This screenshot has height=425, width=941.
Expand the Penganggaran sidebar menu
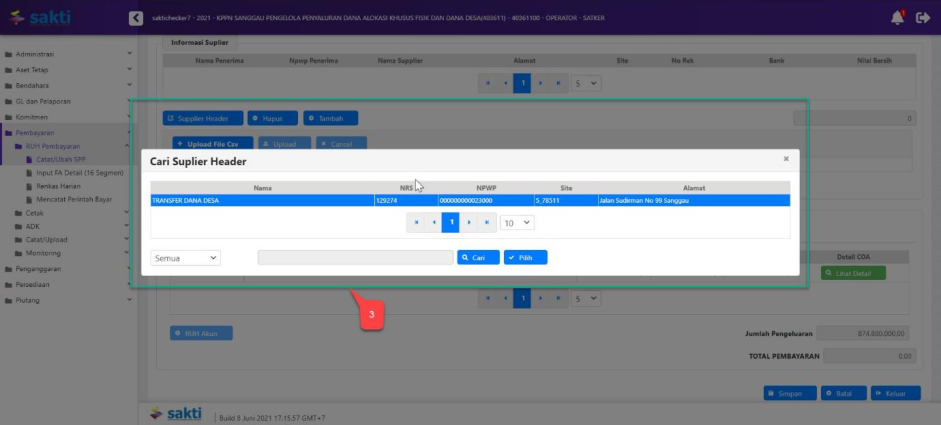pos(66,270)
